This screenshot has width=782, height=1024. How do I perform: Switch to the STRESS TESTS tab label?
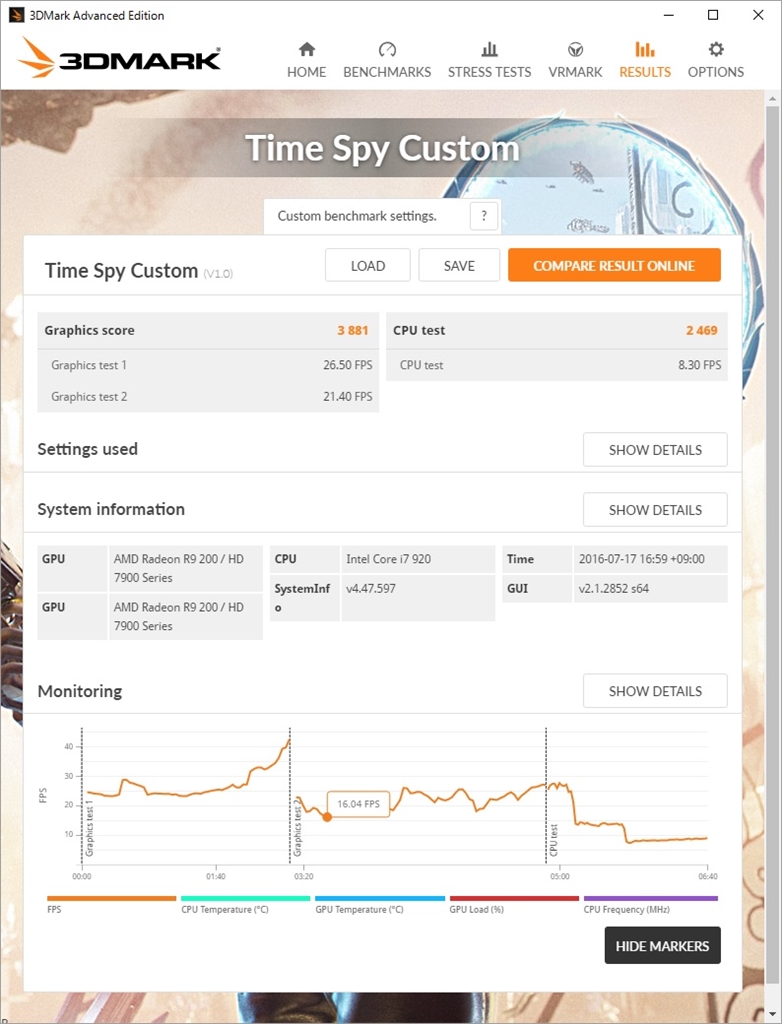coord(489,72)
